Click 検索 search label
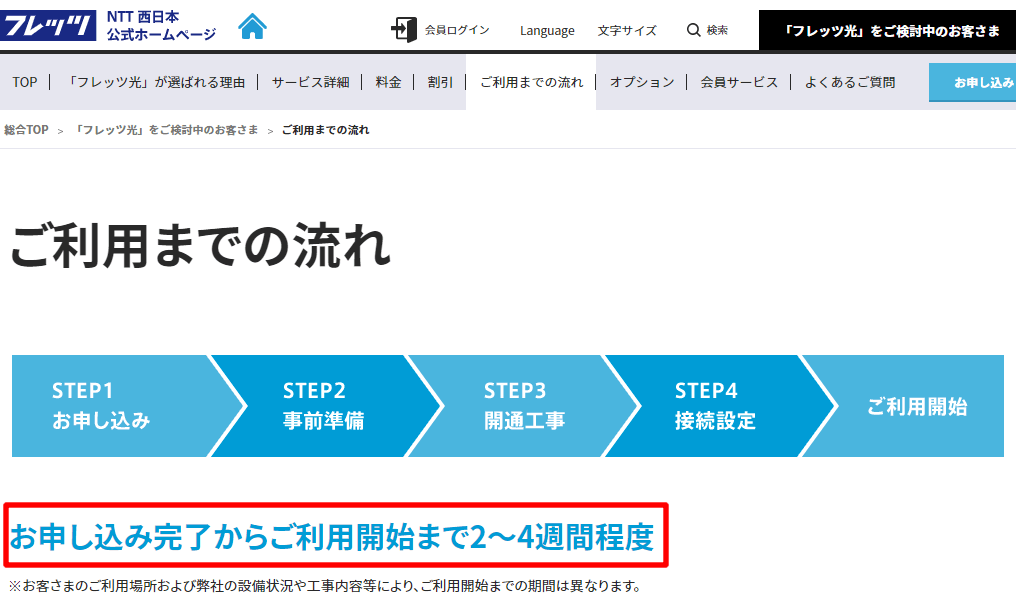 [717, 30]
